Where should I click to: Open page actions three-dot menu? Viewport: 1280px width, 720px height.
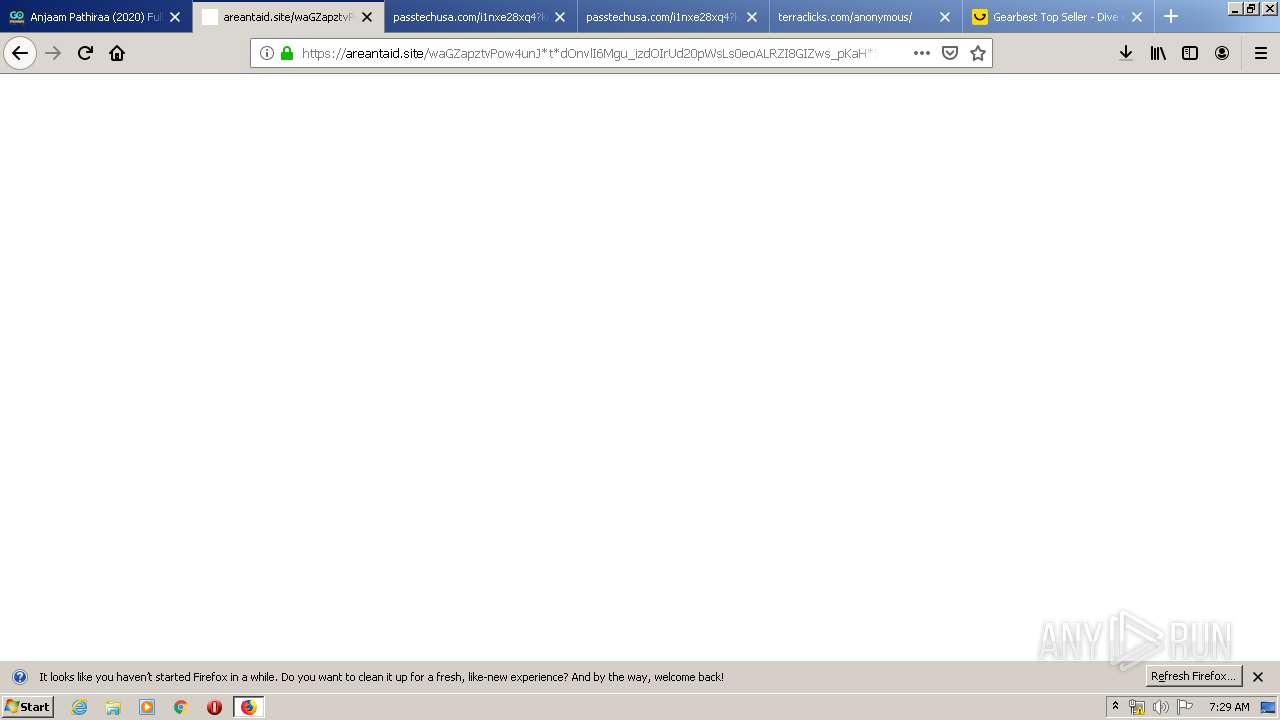click(922, 53)
